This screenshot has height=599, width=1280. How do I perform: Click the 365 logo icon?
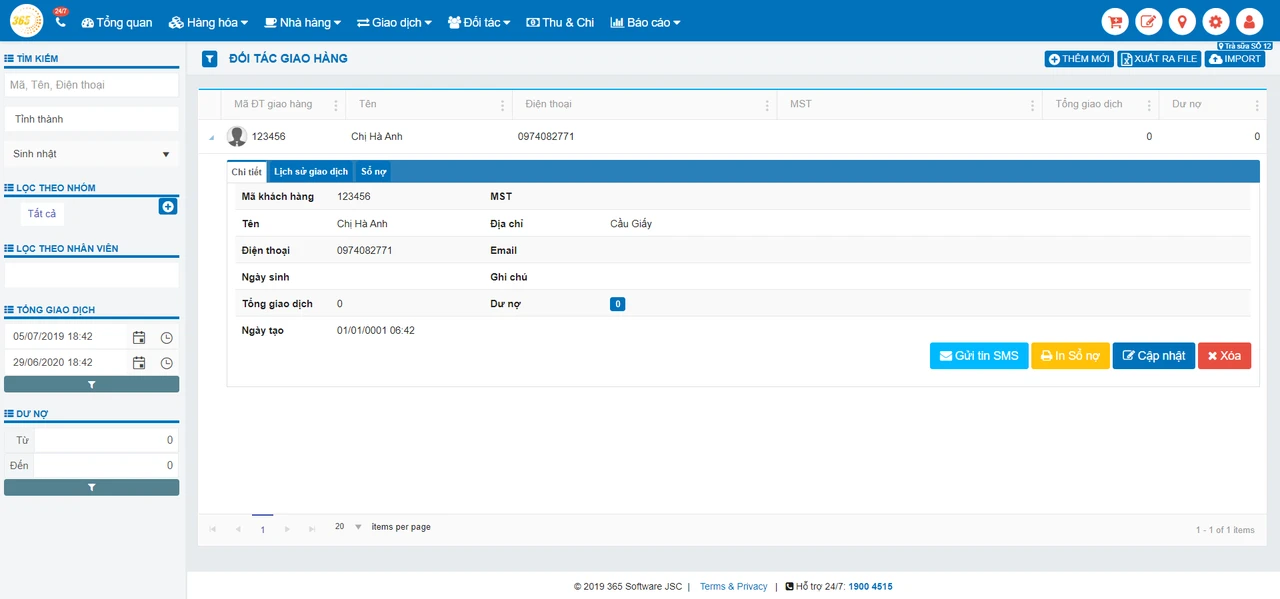tap(27, 20)
